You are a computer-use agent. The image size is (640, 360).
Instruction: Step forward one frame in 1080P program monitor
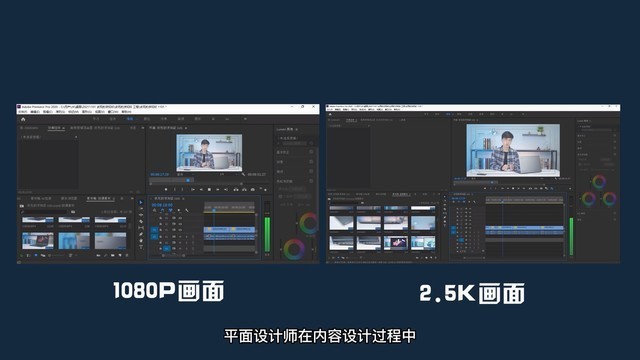click(218, 189)
